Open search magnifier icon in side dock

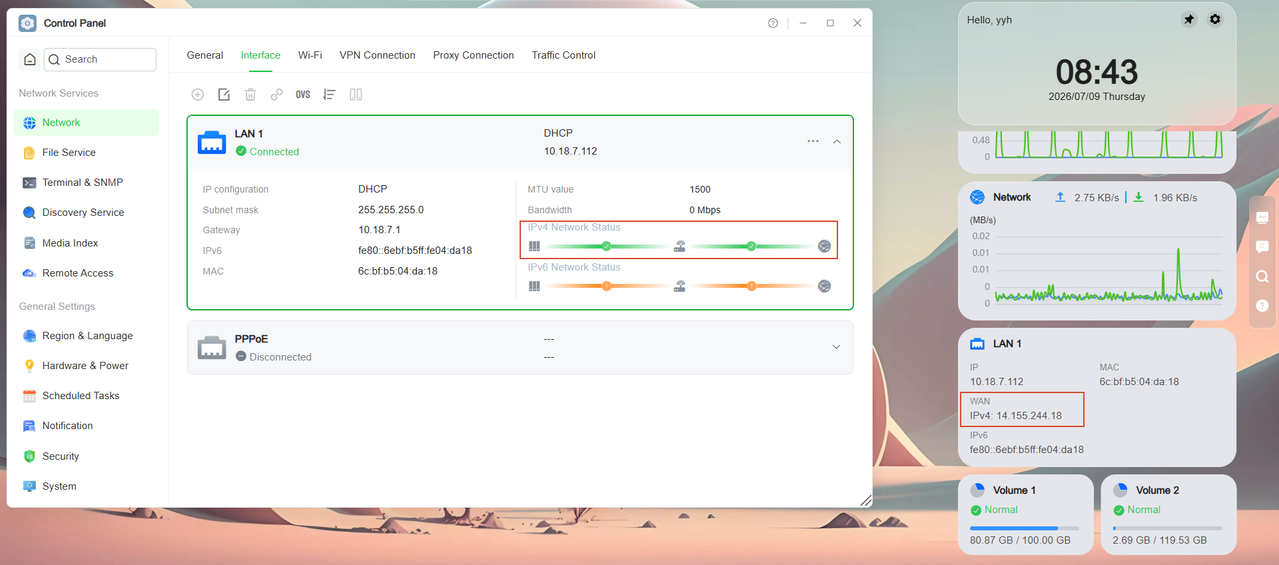(1262, 276)
